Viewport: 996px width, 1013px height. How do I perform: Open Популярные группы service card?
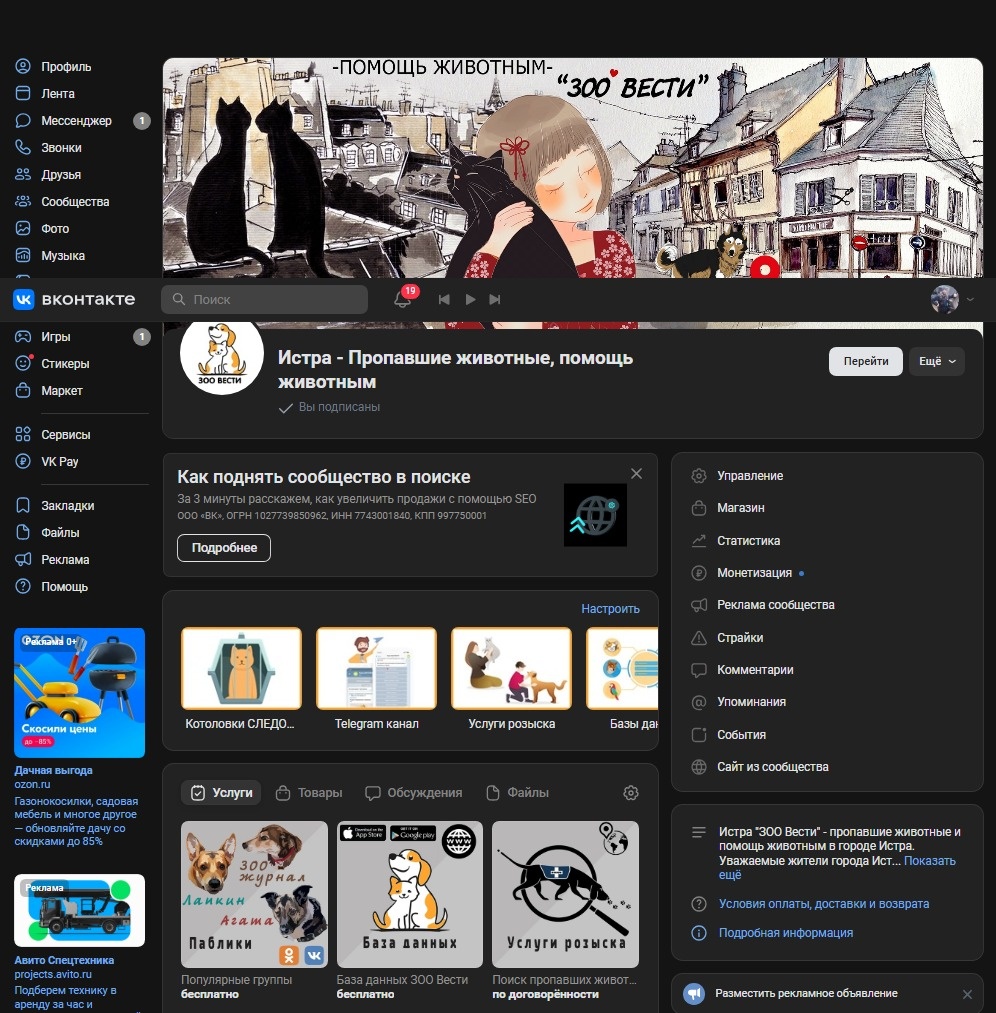coord(254,911)
